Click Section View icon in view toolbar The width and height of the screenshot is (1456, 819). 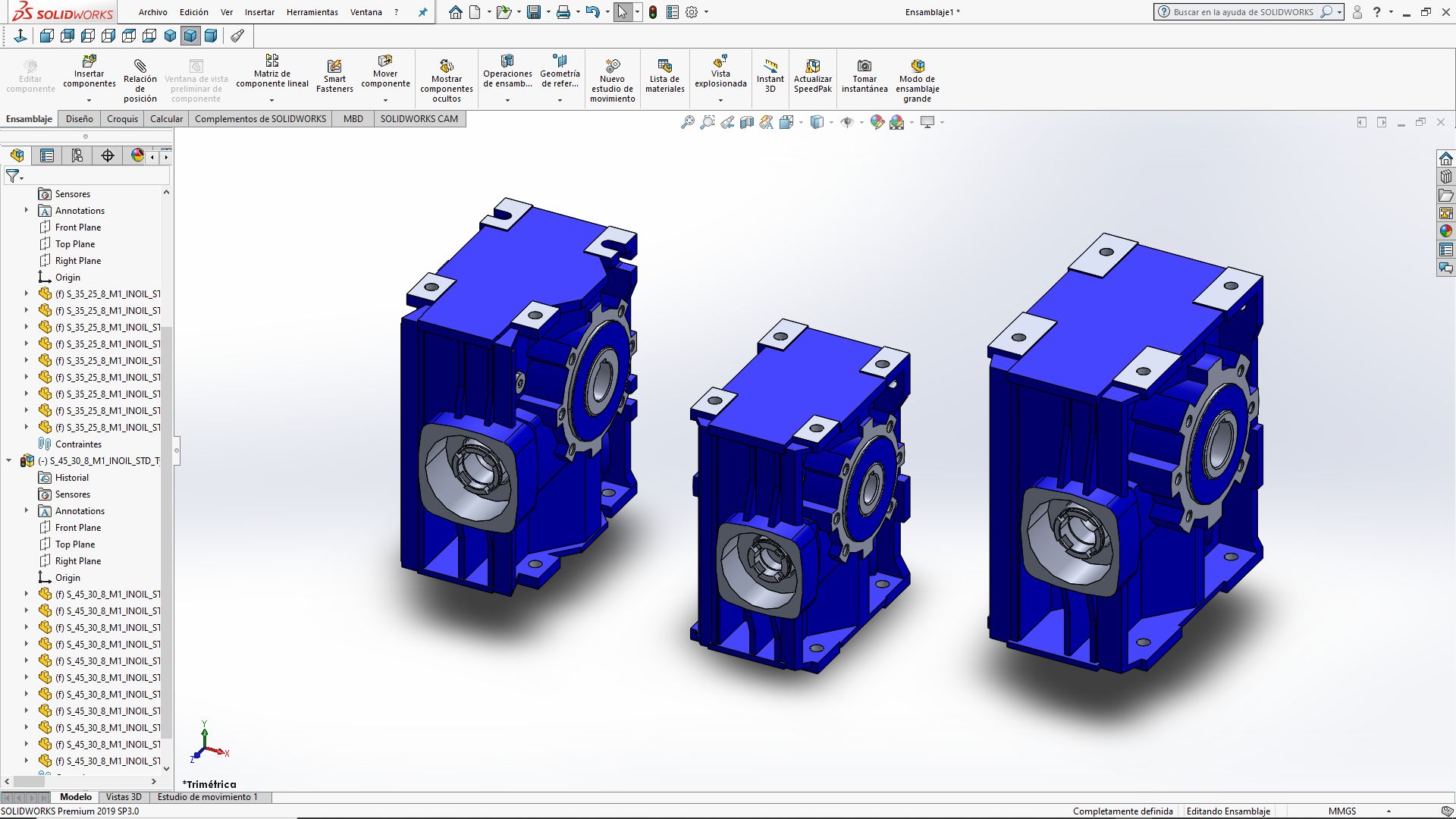point(746,122)
